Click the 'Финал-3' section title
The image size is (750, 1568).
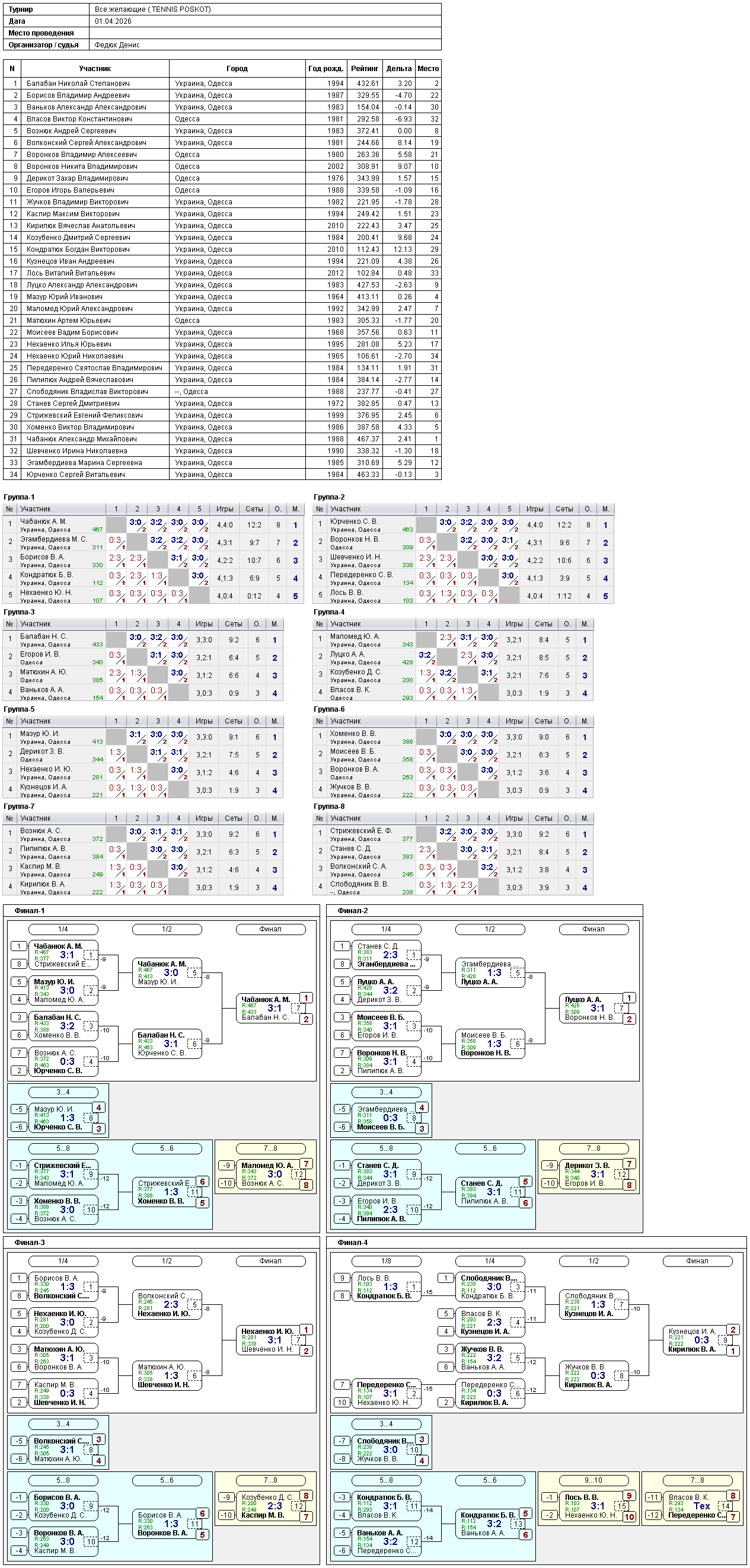click(x=30, y=1242)
